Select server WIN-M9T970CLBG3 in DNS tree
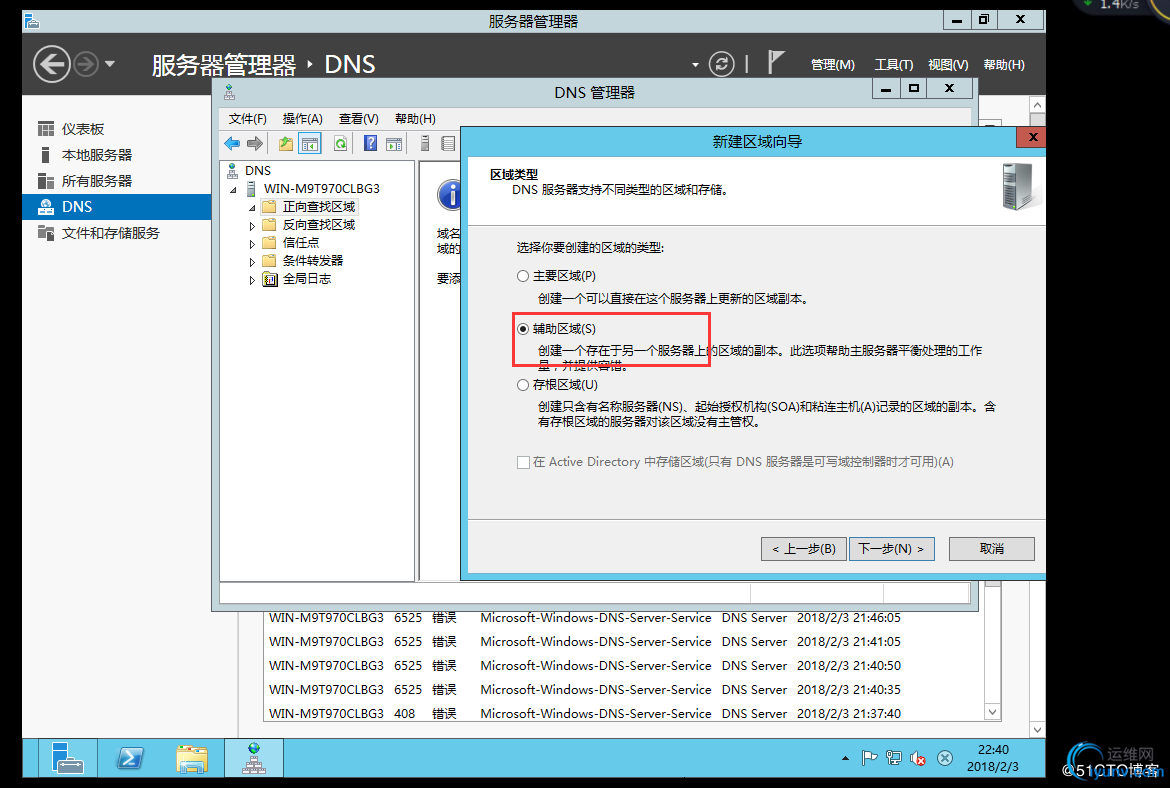The image size is (1170, 788). tap(322, 189)
